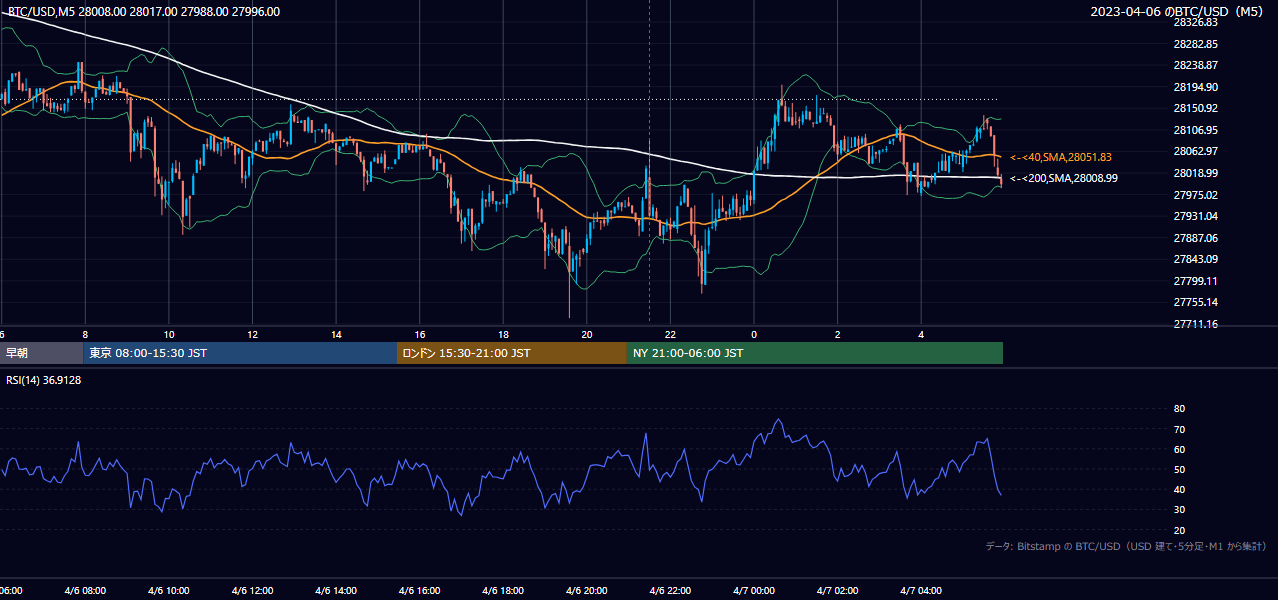This screenshot has height=600, width=1278.
Task: Click the 40 SMA label reading 28051.83
Action: coord(1062,157)
